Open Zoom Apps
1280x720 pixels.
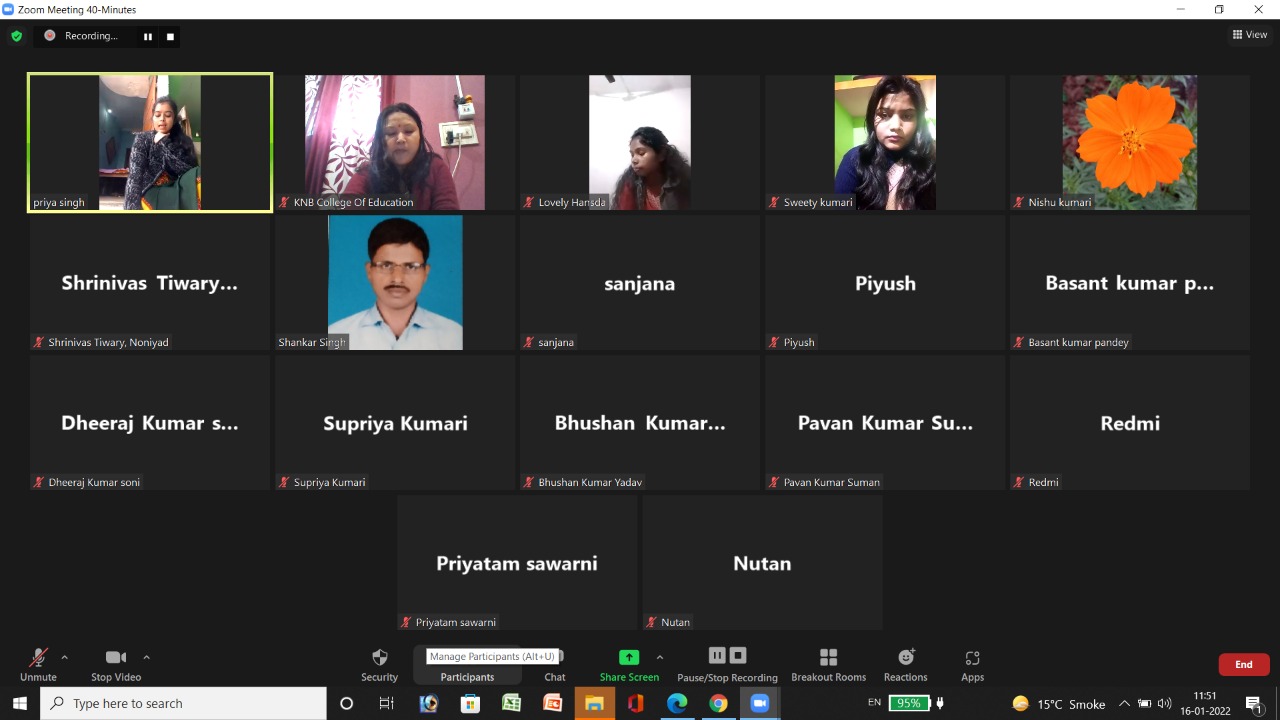972,665
